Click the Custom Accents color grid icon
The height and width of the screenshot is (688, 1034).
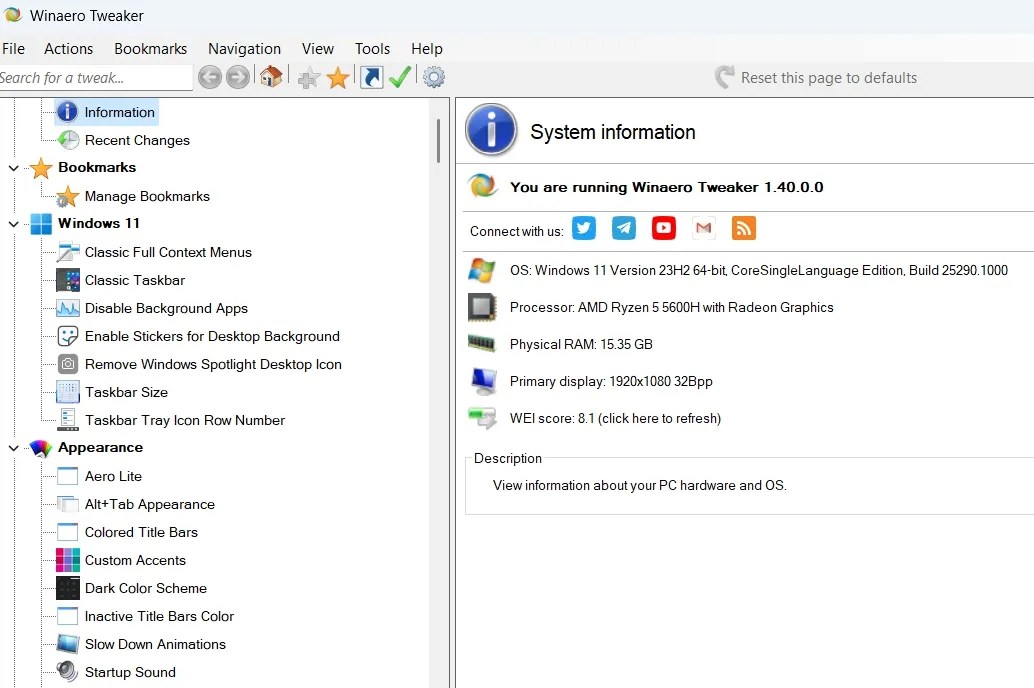pos(67,560)
